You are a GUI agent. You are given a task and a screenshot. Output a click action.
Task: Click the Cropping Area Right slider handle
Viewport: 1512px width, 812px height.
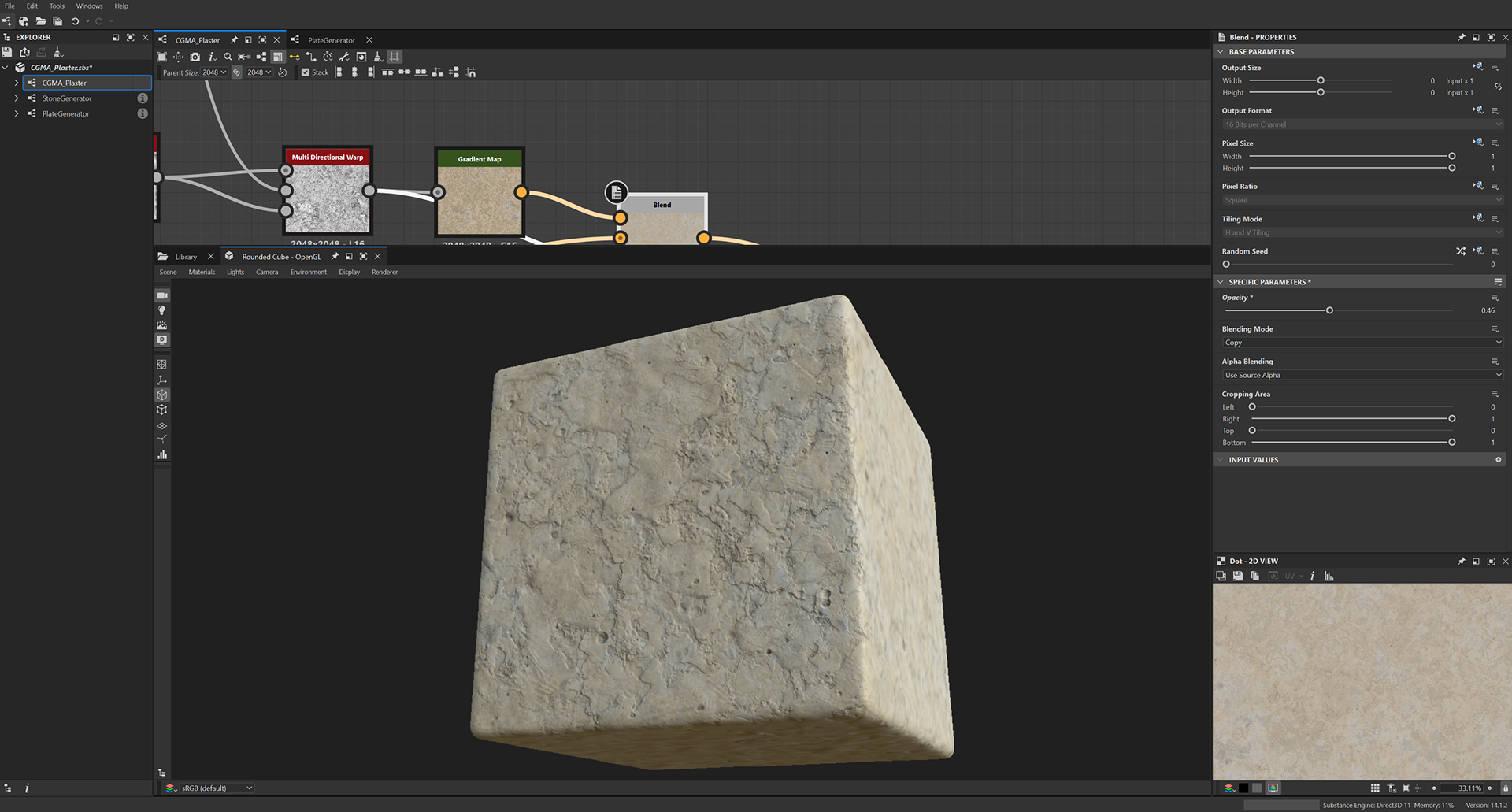tap(1451, 419)
